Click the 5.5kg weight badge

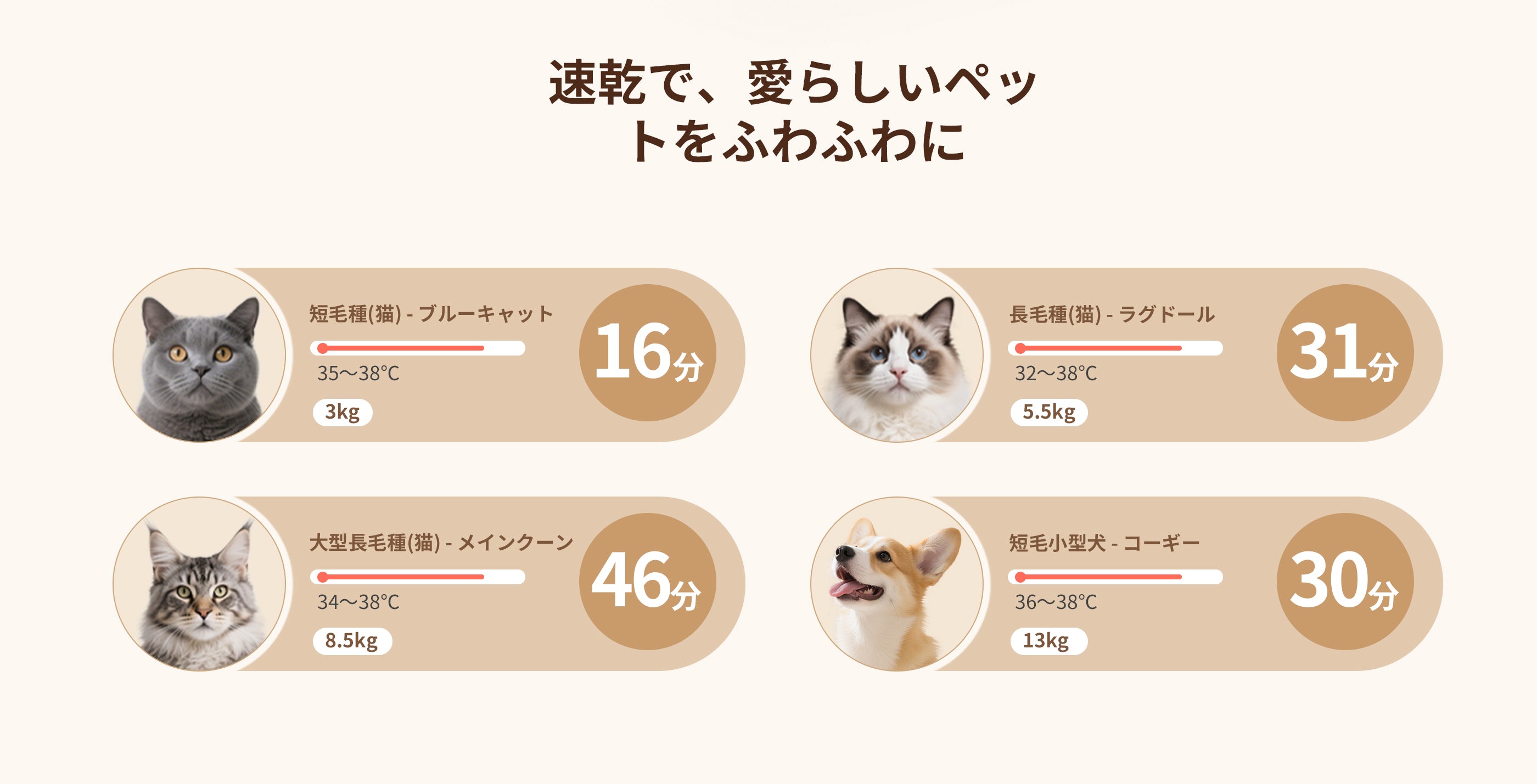click(1049, 413)
